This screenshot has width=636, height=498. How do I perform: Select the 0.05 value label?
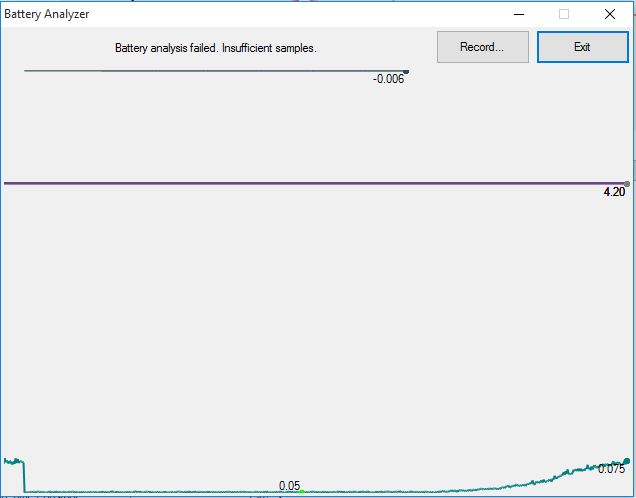point(289,486)
